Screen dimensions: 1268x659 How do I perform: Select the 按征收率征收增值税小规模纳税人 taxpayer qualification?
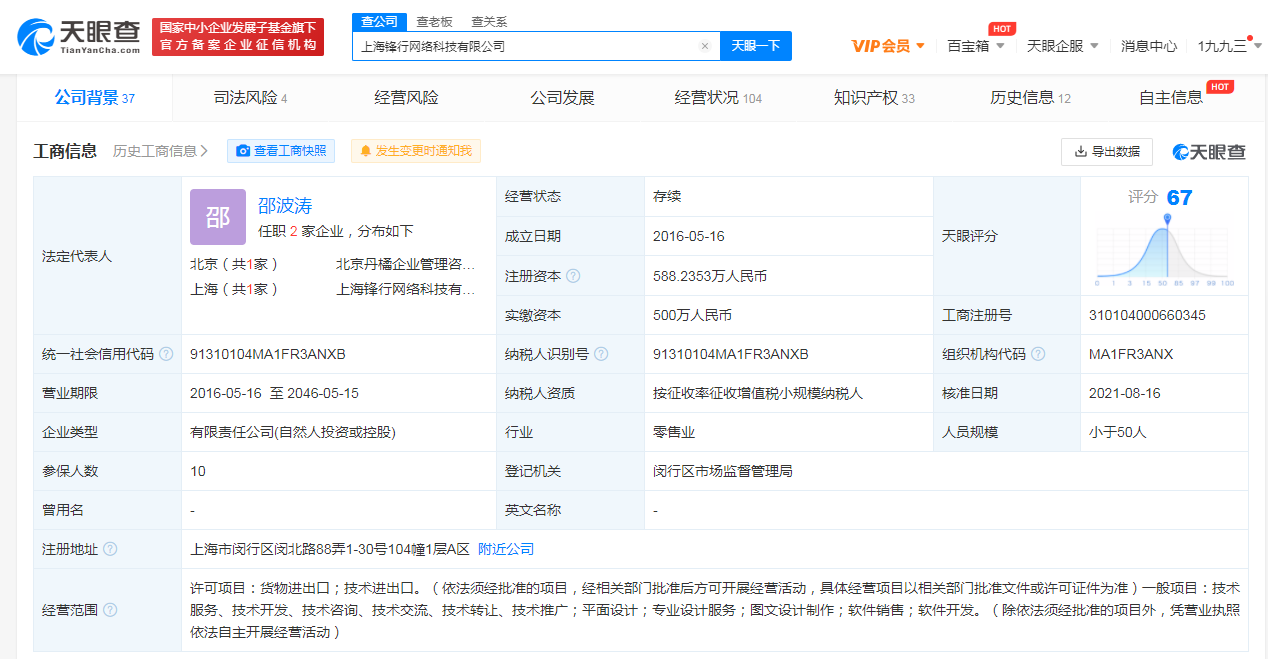pos(758,393)
